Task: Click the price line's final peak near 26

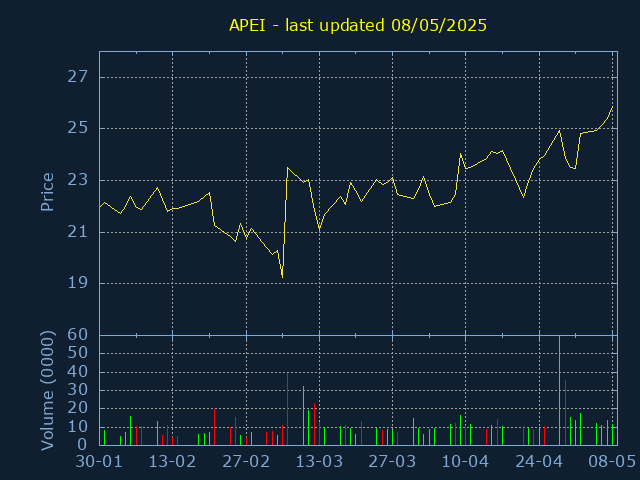Action: tap(612, 107)
